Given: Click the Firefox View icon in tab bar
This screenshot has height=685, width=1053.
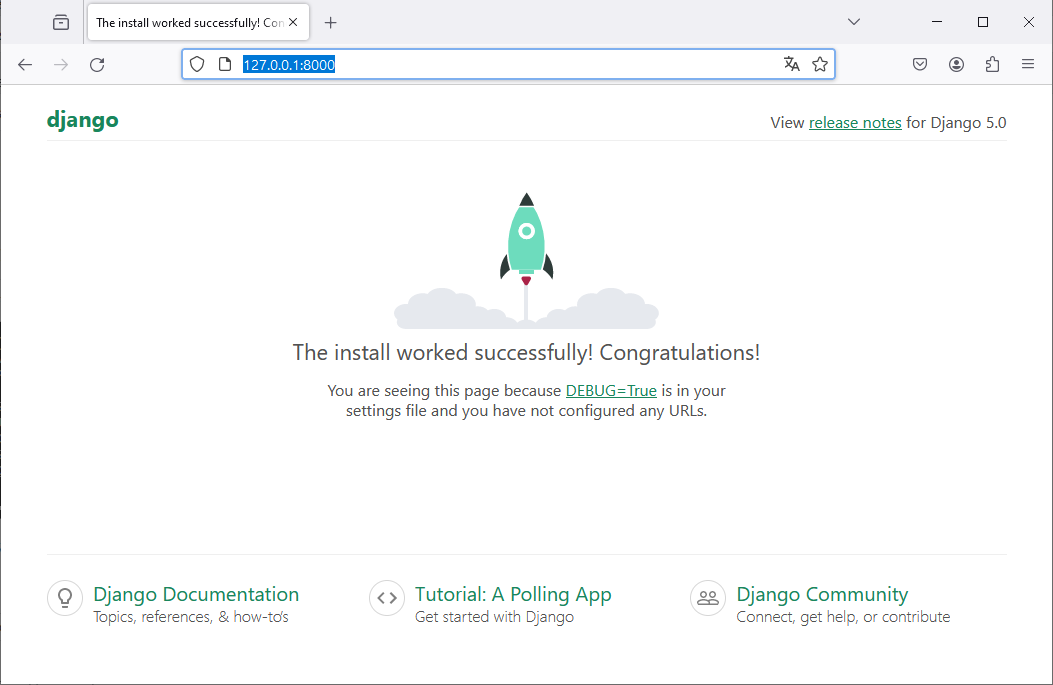Looking at the screenshot, I should (61, 22).
